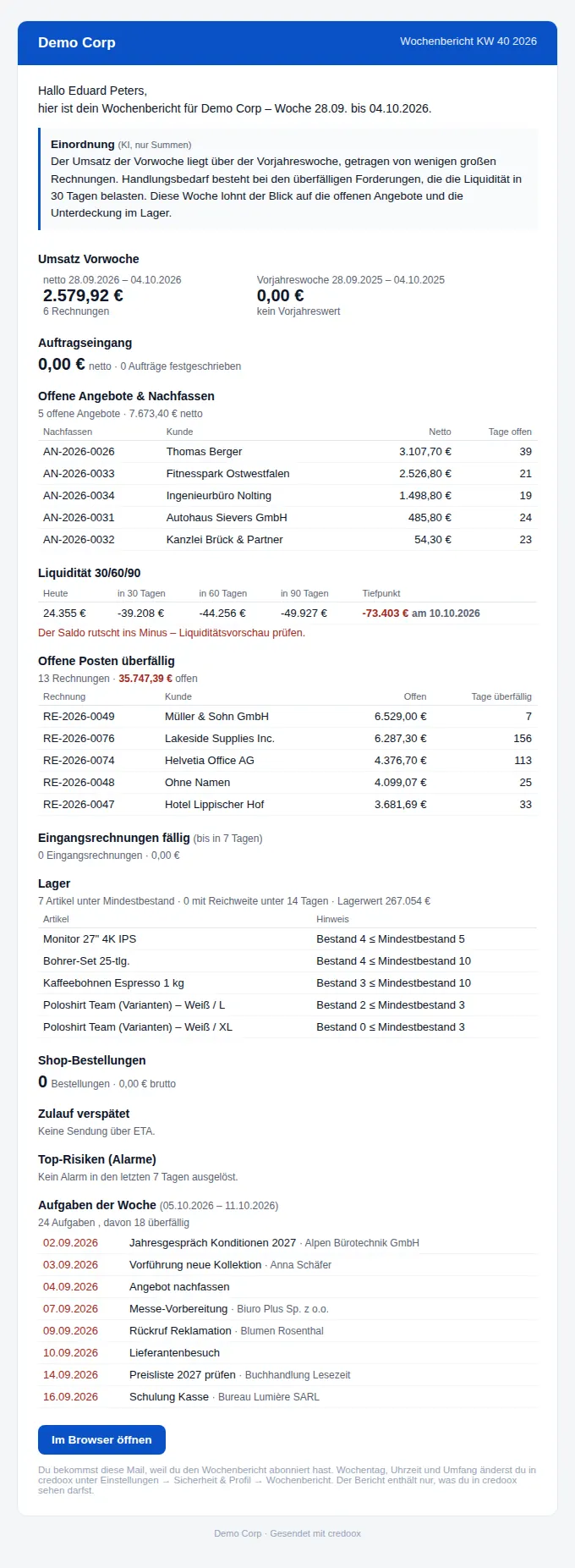
Task: Click stock item Poloshirt Team Weiß / L
Action: 134,1004
